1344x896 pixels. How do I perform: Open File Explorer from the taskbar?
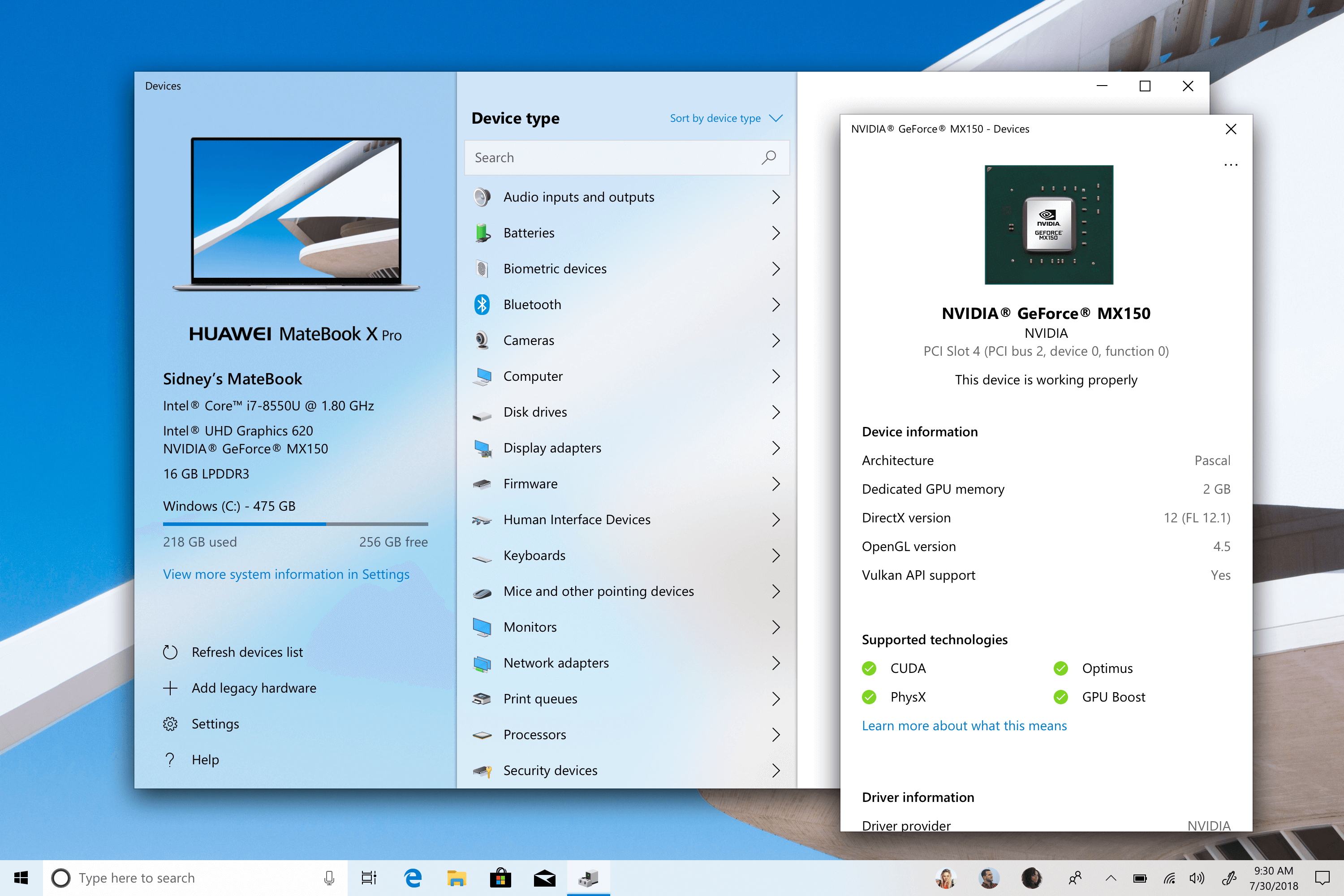click(x=457, y=878)
